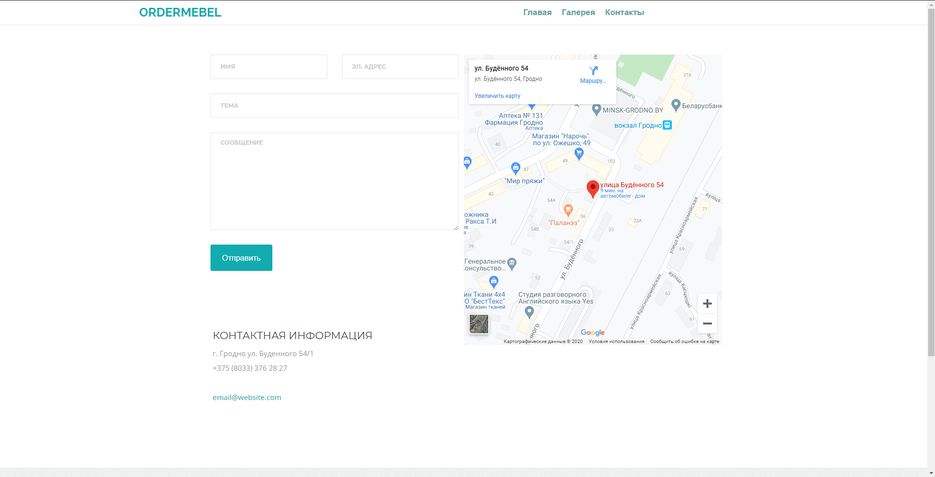Click the Маршру... directions link text
The height and width of the screenshot is (477, 935).
[x=593, y=81]
